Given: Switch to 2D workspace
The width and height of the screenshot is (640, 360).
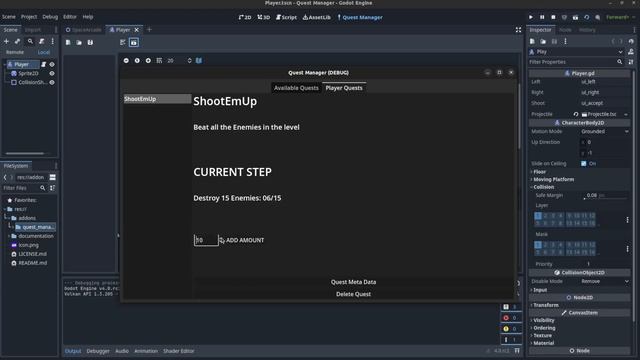Looking at the screenshot, I should tap(245, 17).
